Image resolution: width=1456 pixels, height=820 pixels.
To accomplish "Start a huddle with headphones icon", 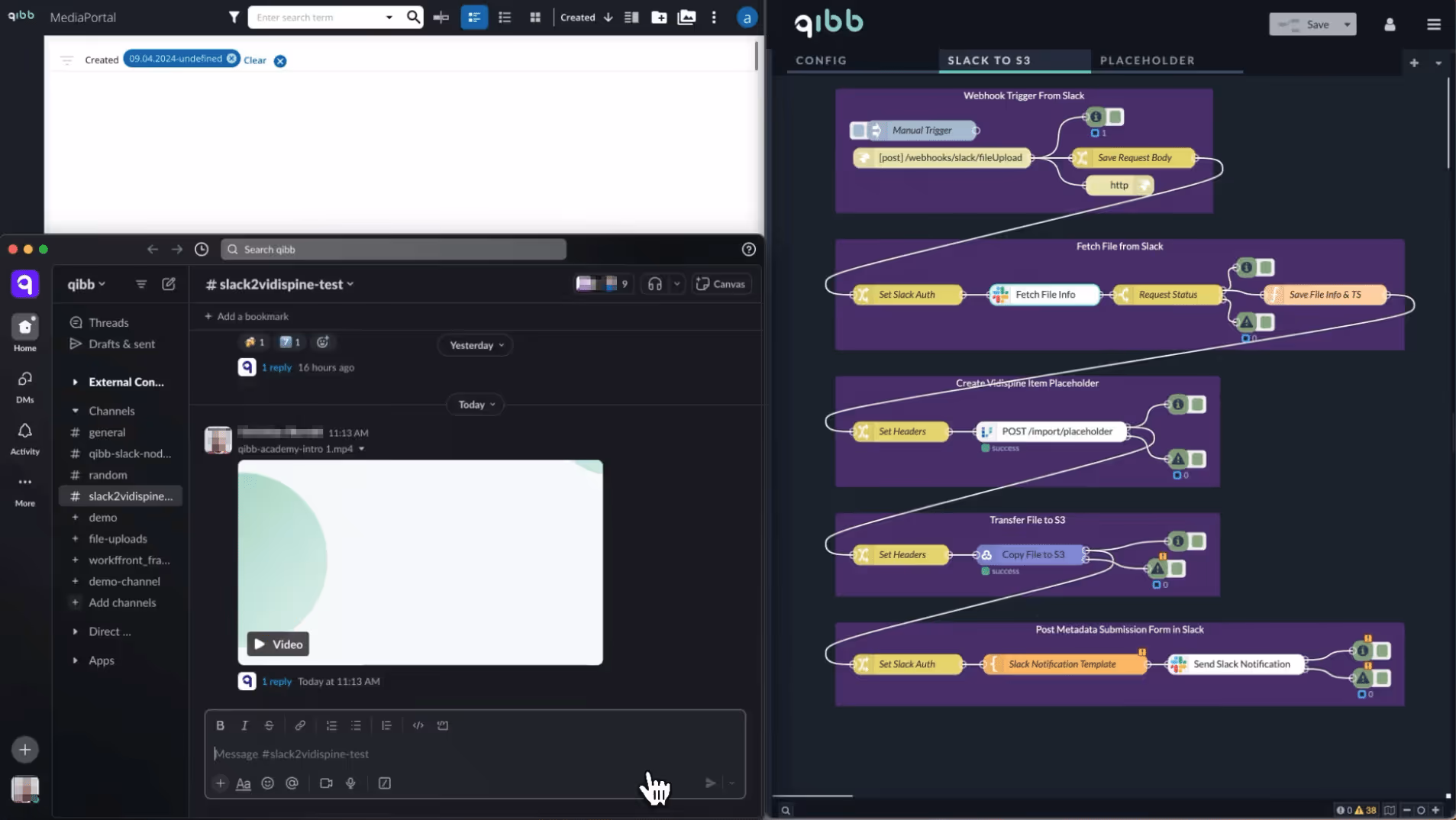I will point(655,284).
